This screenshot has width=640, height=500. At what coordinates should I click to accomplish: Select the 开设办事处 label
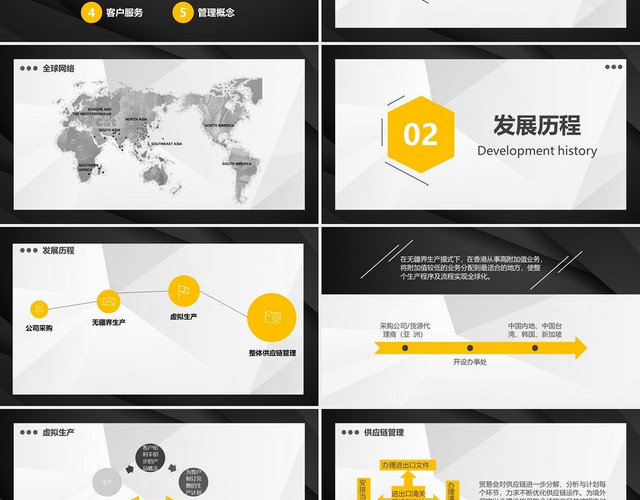[x=470, y=362]
